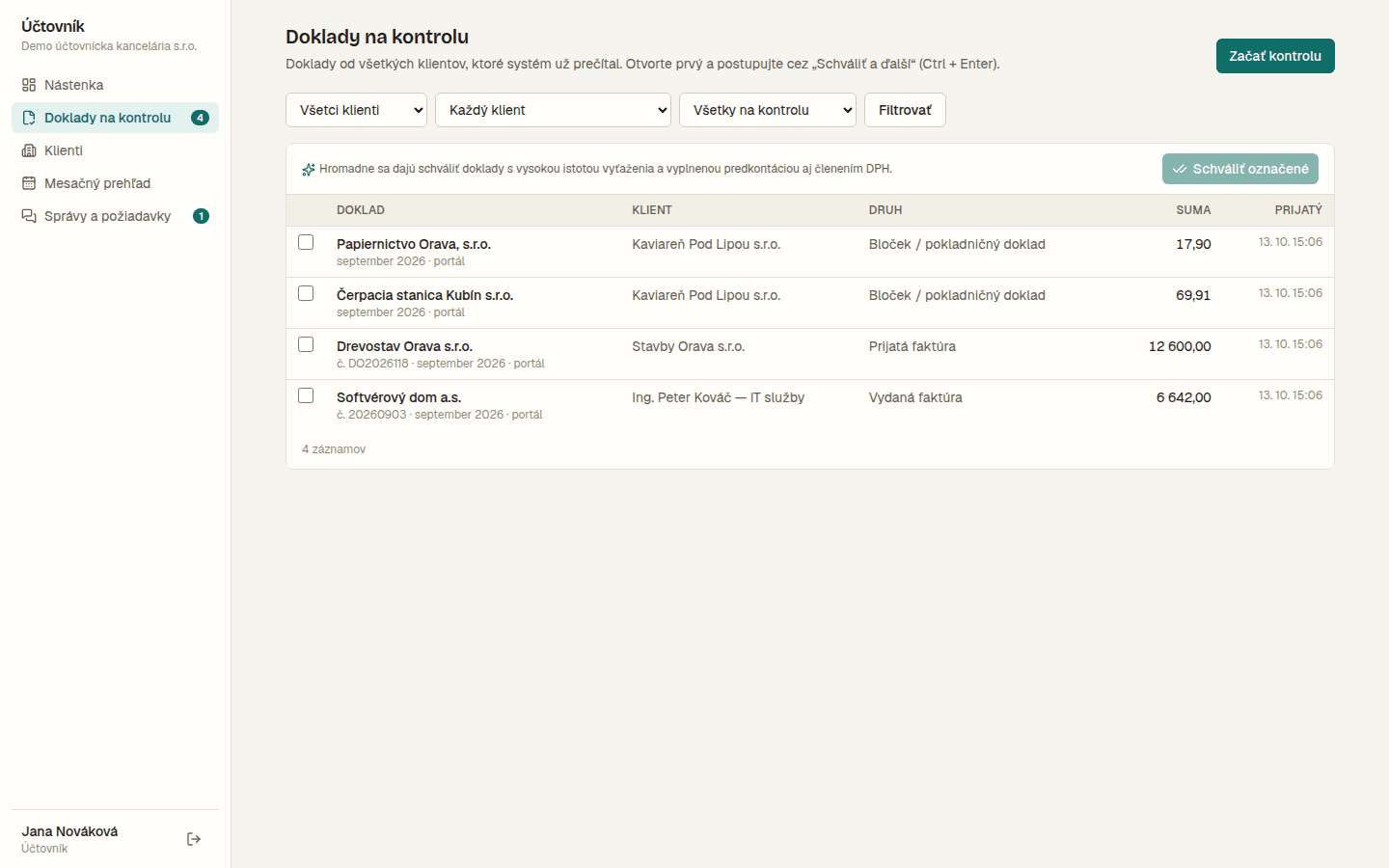
Task: Open Správy a požiadavky section
Action: tap(116, 216)
